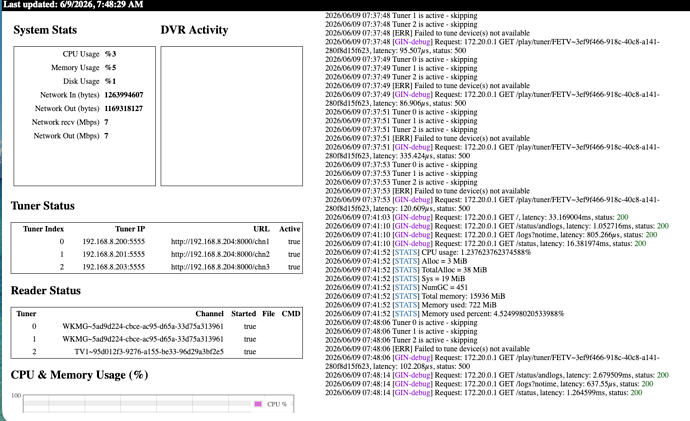Viewport: 690px width, 421px height.
Task: Click the 07:48:14 GET /status log line
Action: point(484,392)
